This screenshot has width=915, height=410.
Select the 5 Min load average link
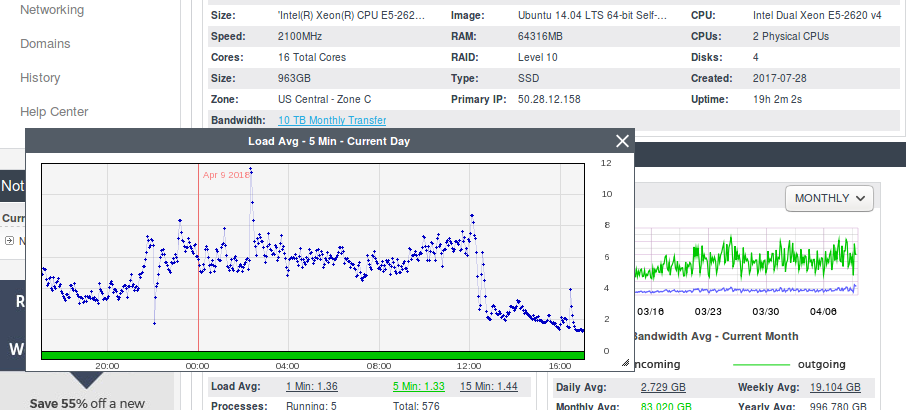point(417,387)
